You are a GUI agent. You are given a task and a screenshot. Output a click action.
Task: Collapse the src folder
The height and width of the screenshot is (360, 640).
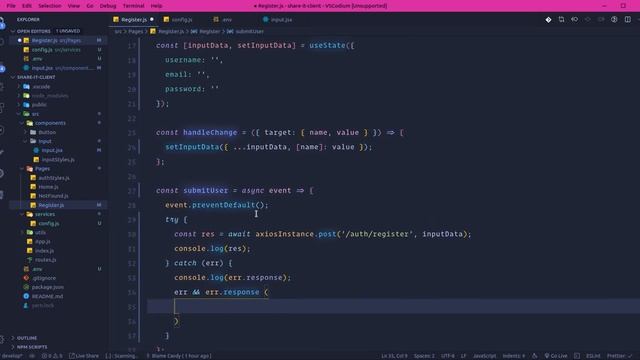tap(36, 114)
